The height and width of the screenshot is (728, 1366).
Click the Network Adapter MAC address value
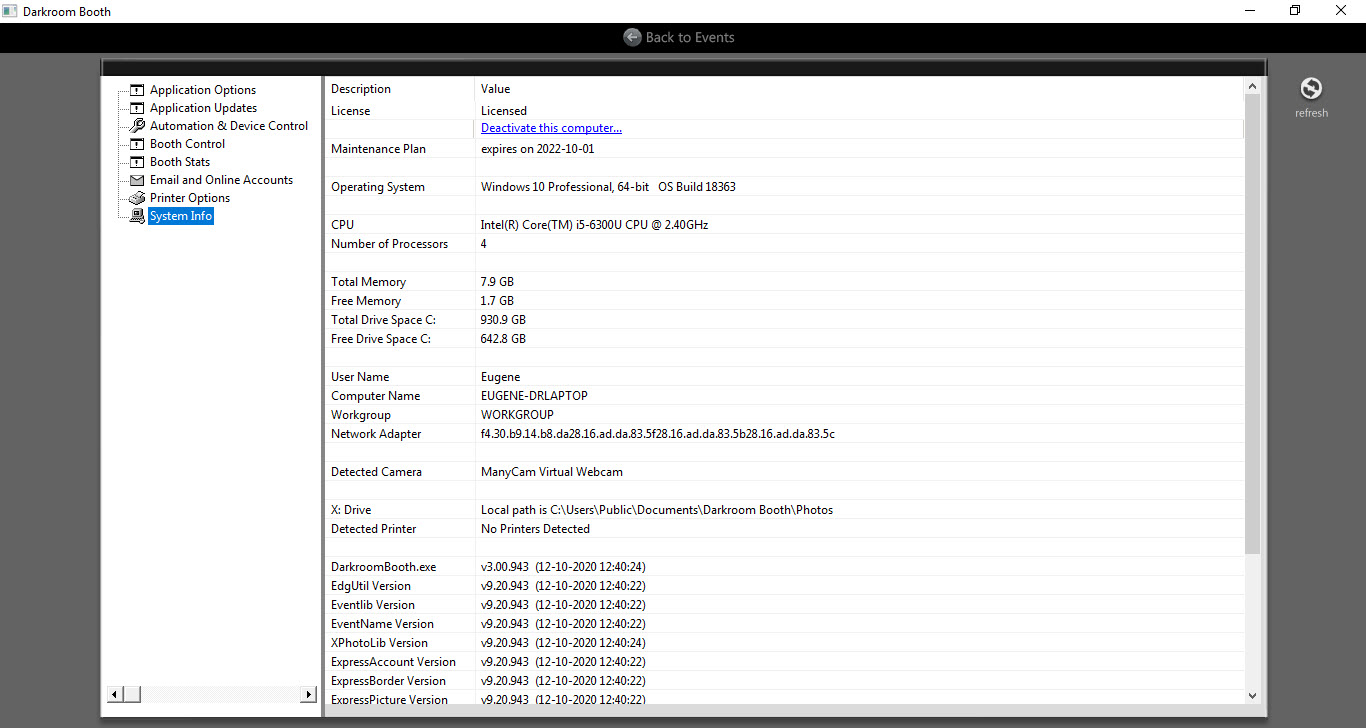click(658, 434)
